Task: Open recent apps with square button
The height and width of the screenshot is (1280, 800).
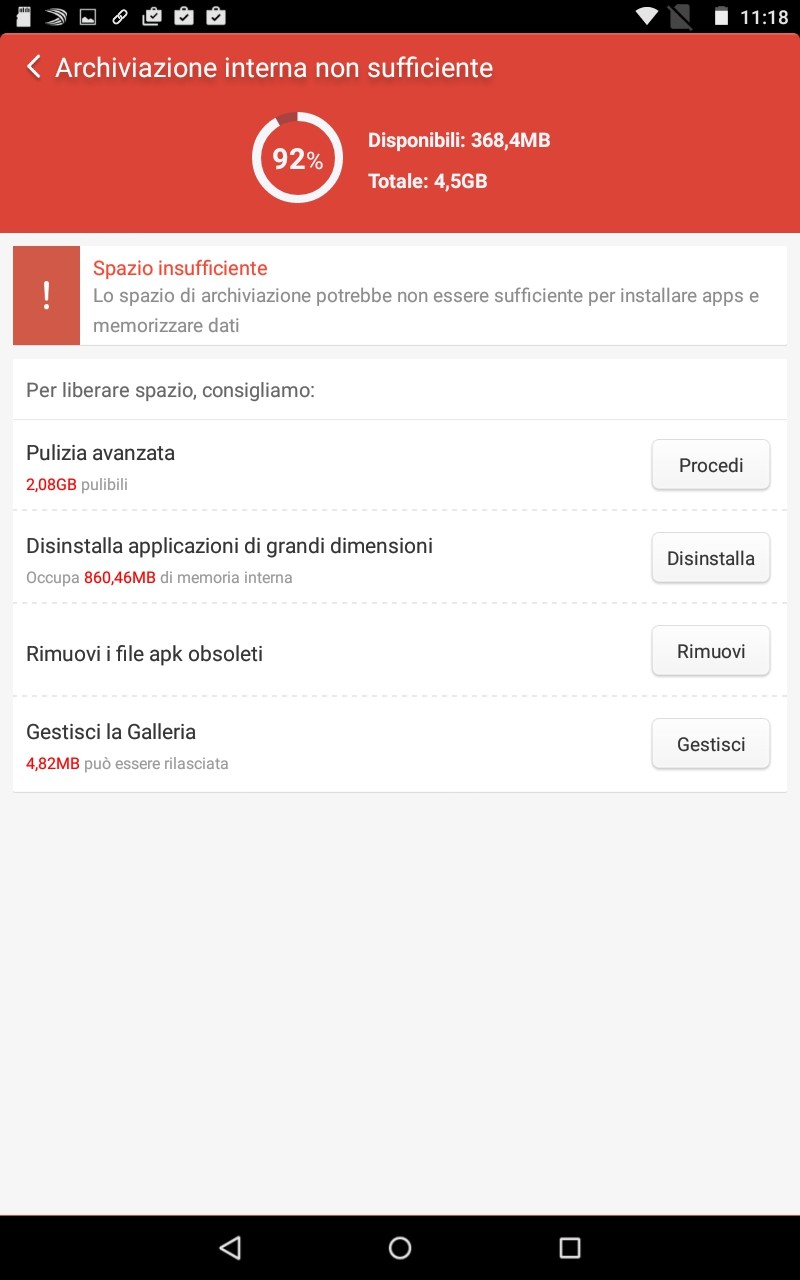Action: click(570, 1247)
